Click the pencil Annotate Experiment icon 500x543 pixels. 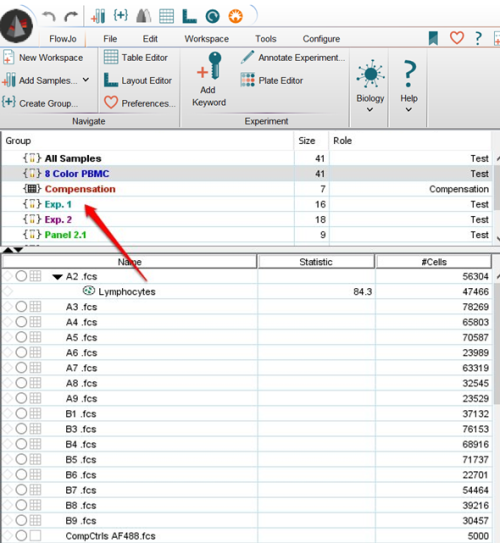tap(247, 57)
